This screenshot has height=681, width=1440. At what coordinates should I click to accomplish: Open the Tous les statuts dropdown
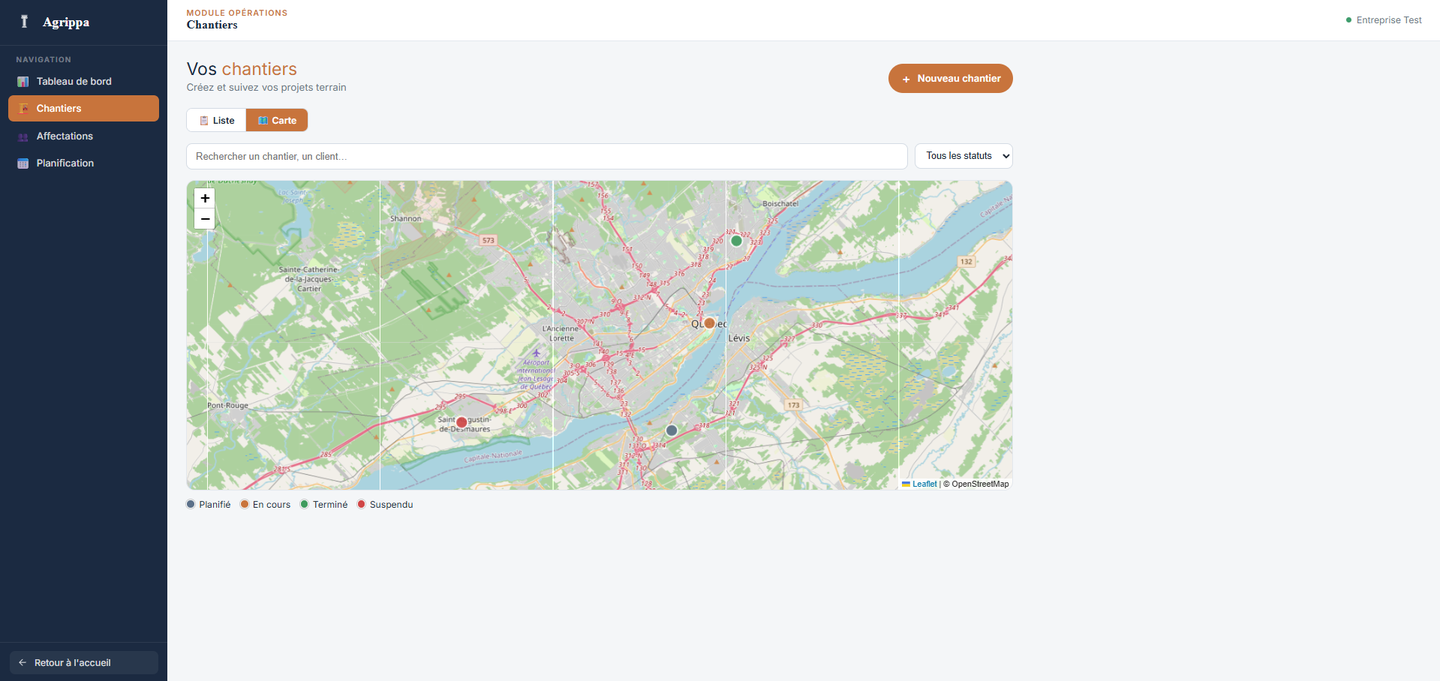pyautogui.click(x=964, y=156)
